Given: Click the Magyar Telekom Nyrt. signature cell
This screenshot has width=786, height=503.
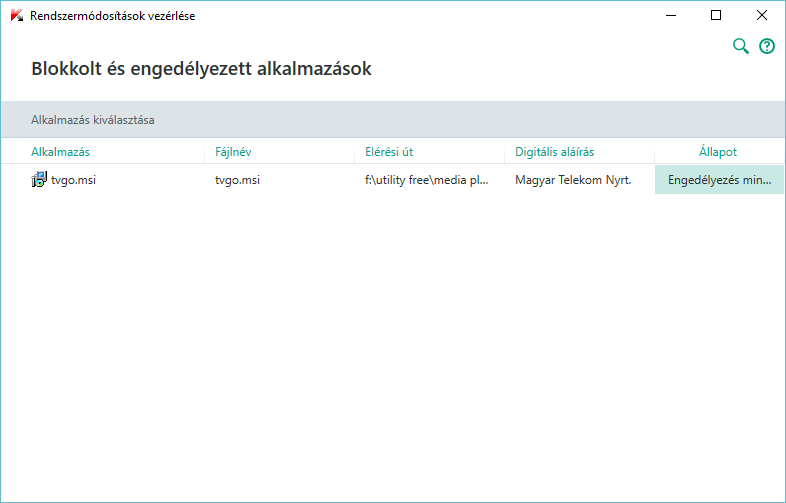Looking at the screenshot, I should [x=573, y=180].
